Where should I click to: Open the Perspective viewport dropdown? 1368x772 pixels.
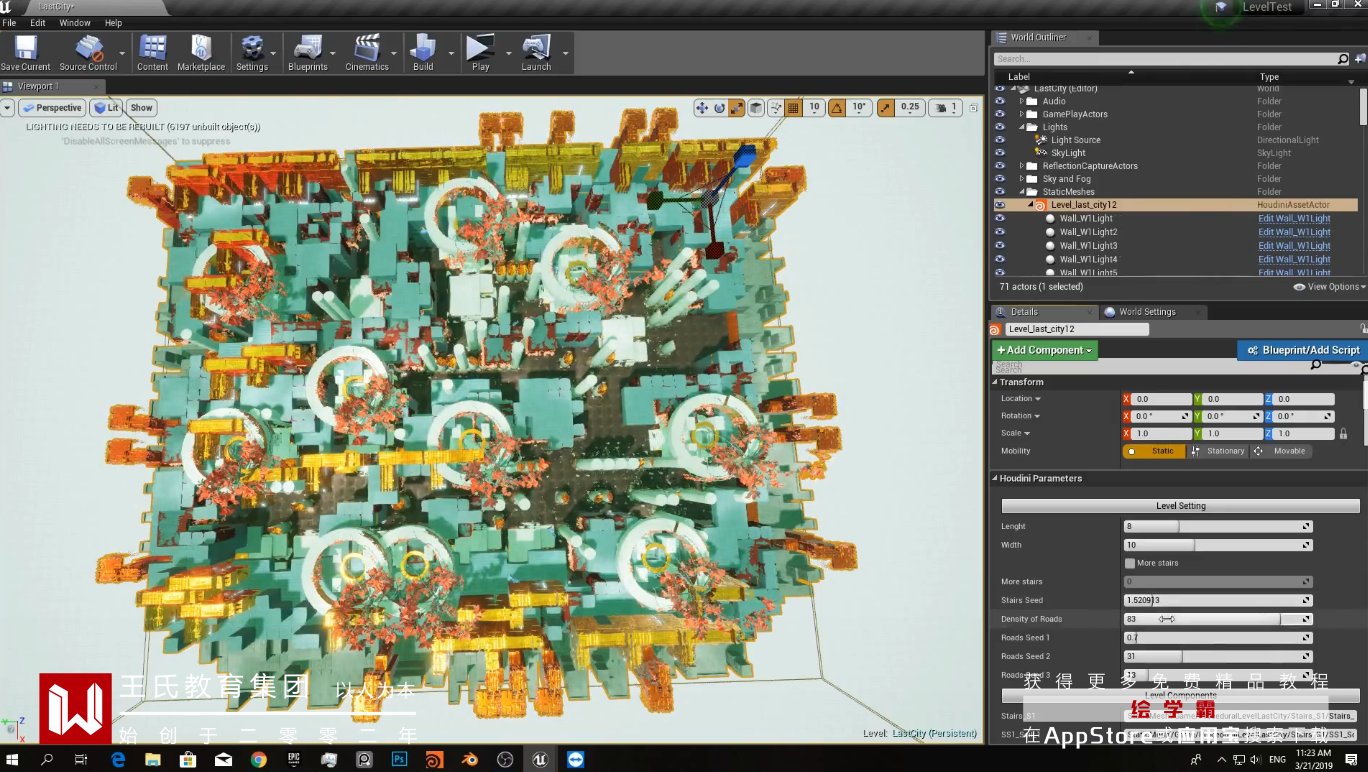tap(52, 108)
